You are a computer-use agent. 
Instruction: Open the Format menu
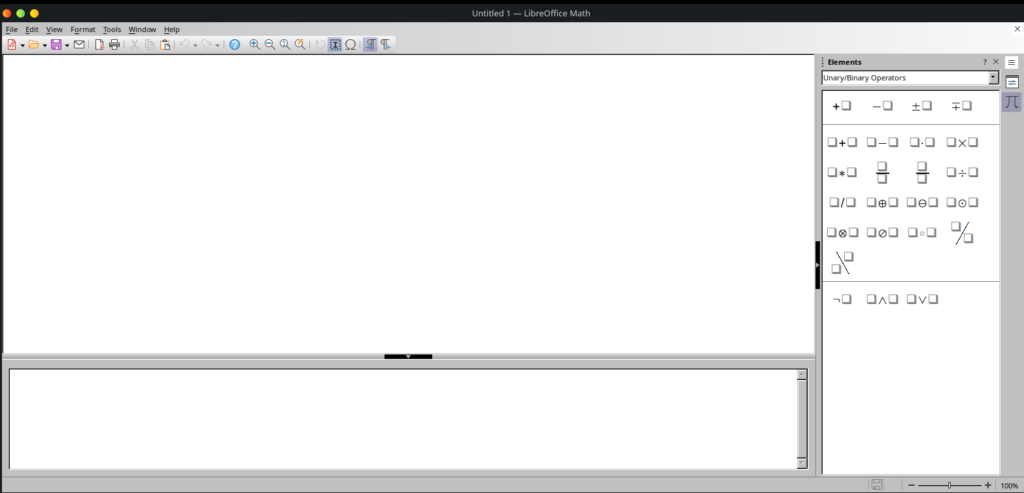pos(83,30)
